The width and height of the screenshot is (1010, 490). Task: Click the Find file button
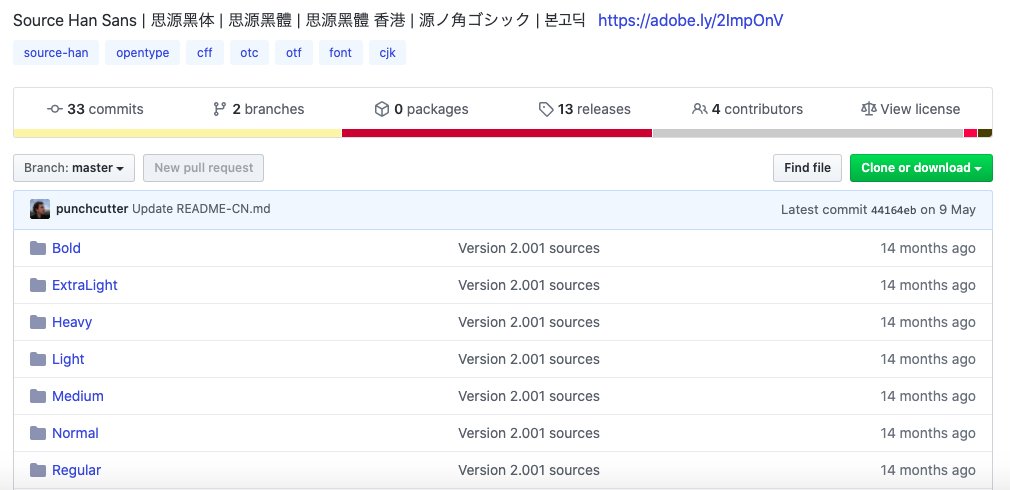[x=807, y=168]
